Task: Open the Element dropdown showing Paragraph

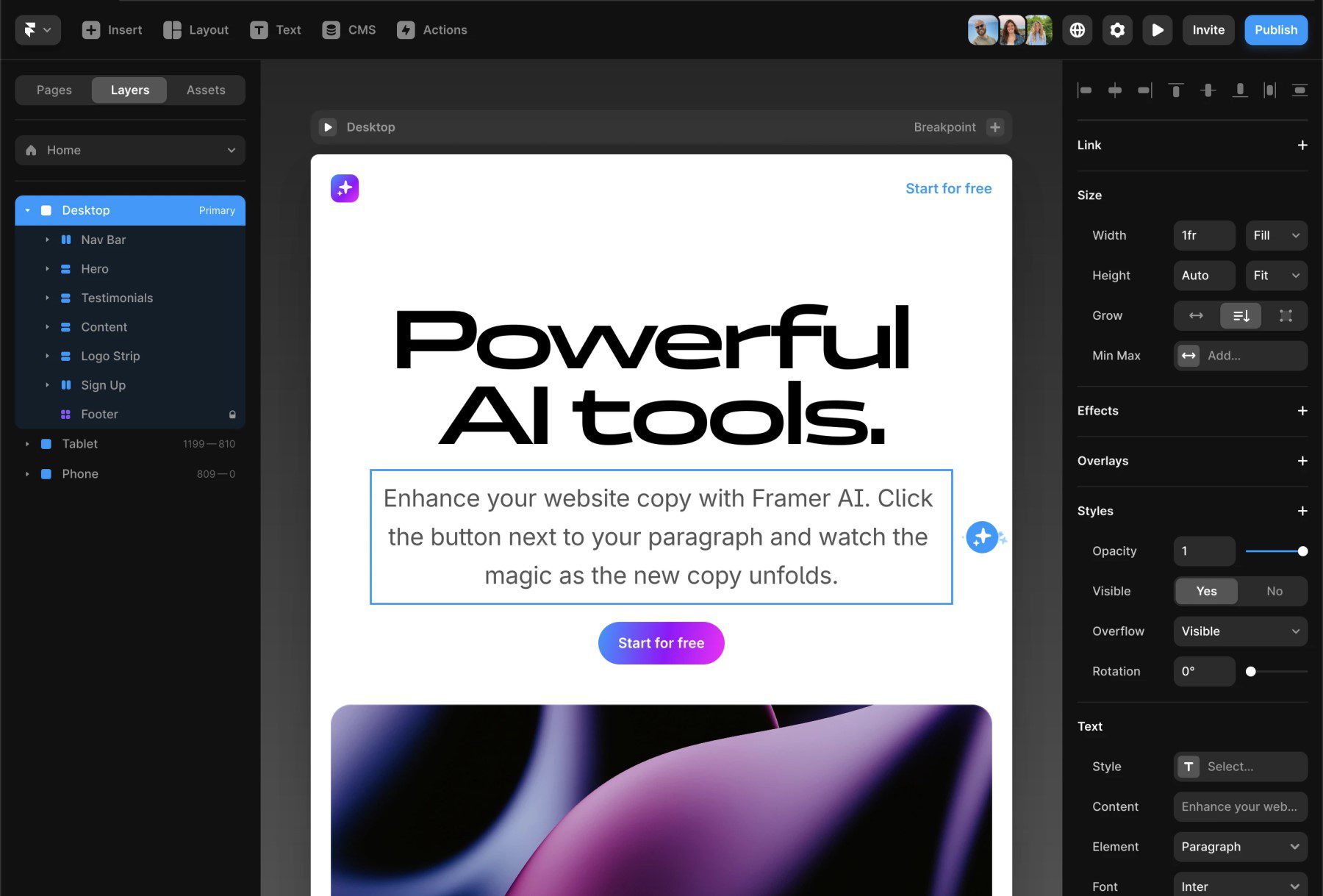Action: pyautogui.click(x=1240, y=846)
